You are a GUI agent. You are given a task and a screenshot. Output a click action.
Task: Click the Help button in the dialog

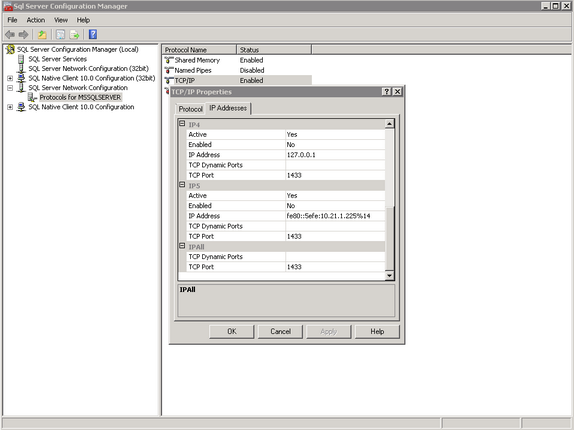[377, 332]
